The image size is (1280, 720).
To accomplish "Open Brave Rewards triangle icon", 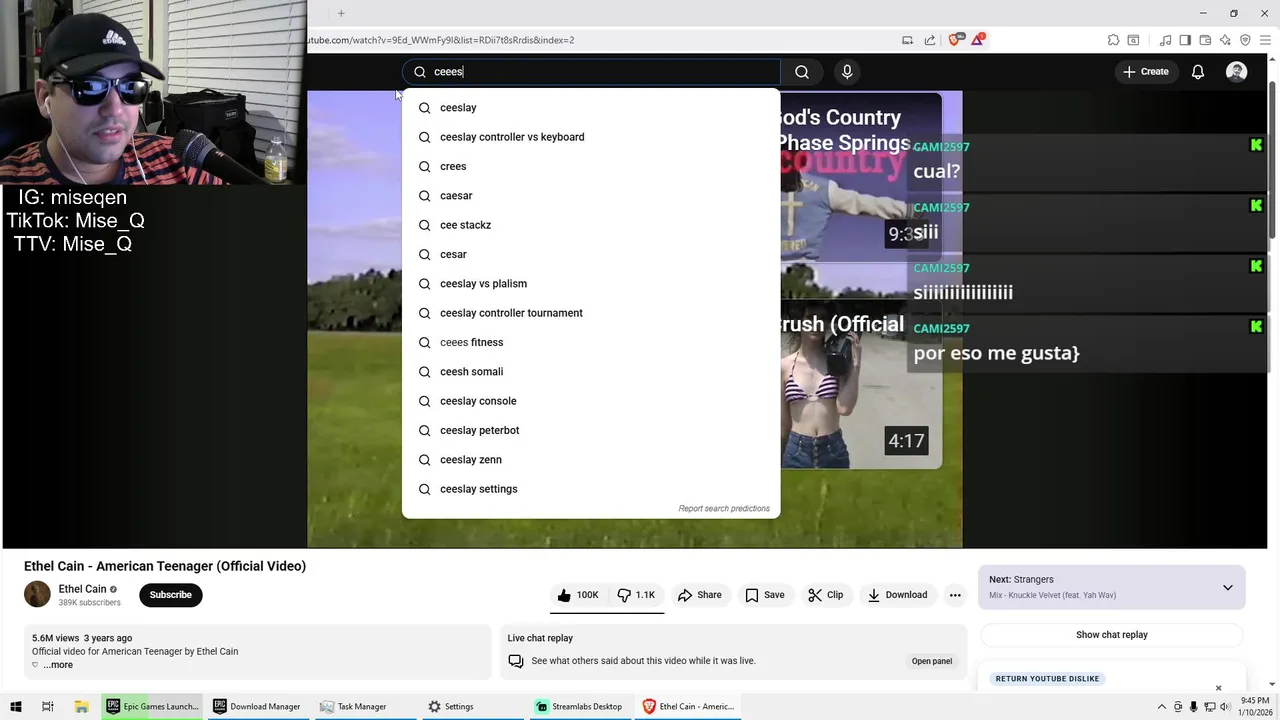I will click(978, 40).
